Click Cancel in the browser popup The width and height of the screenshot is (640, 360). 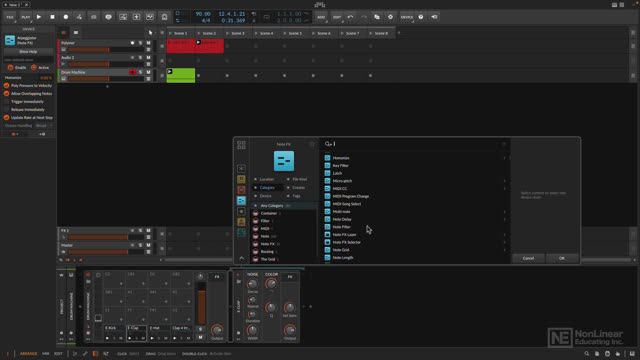(528, 258)
